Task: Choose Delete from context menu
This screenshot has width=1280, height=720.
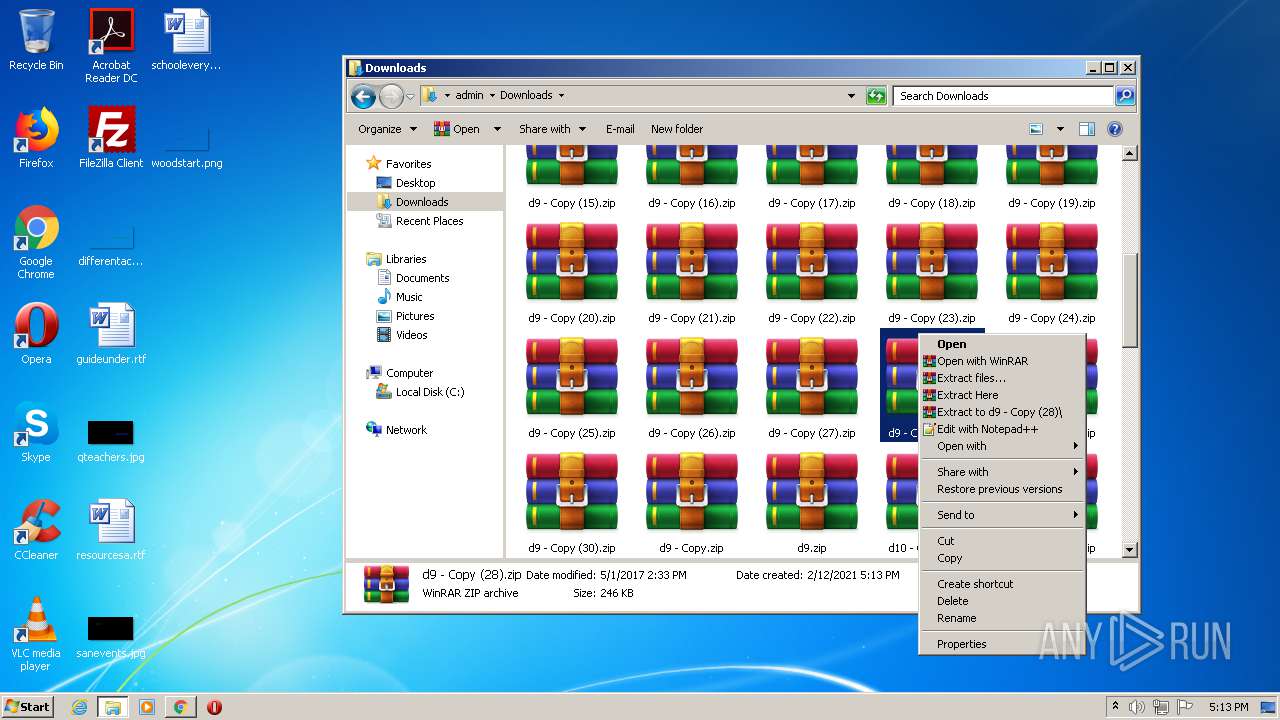Action: 1002,601
